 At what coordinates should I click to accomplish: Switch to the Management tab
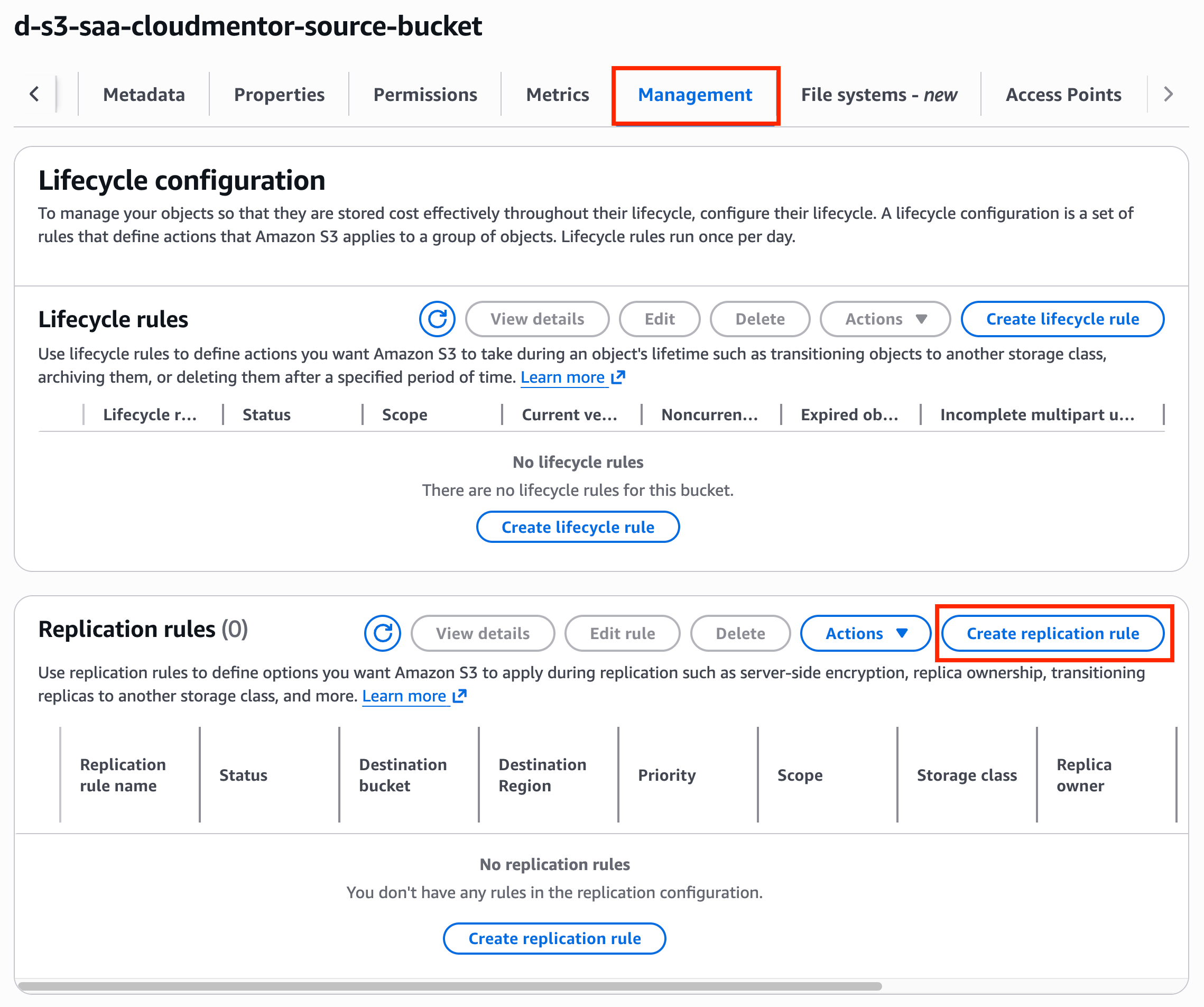pos(695,95)
